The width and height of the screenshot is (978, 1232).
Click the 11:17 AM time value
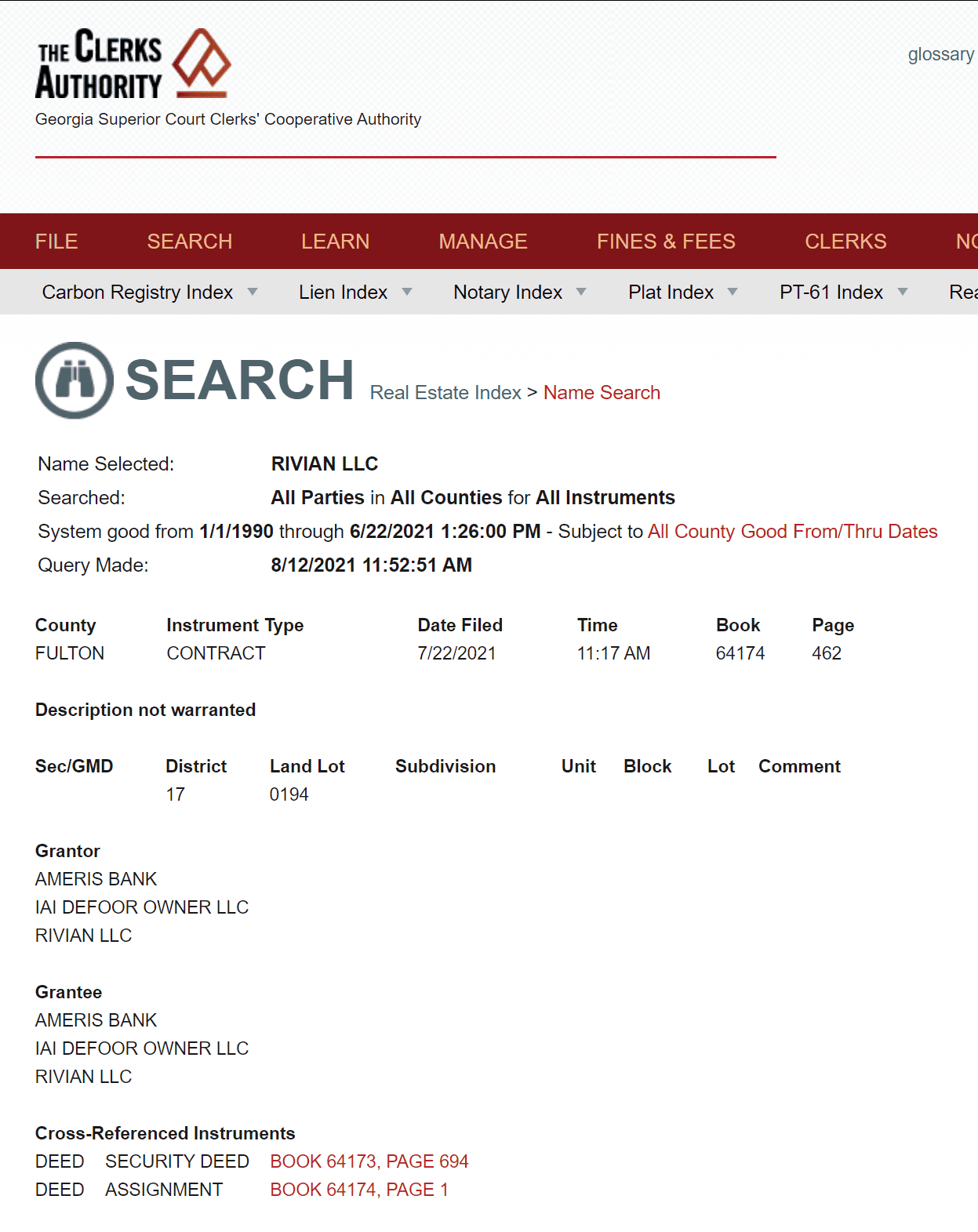[x=613, y=653]
